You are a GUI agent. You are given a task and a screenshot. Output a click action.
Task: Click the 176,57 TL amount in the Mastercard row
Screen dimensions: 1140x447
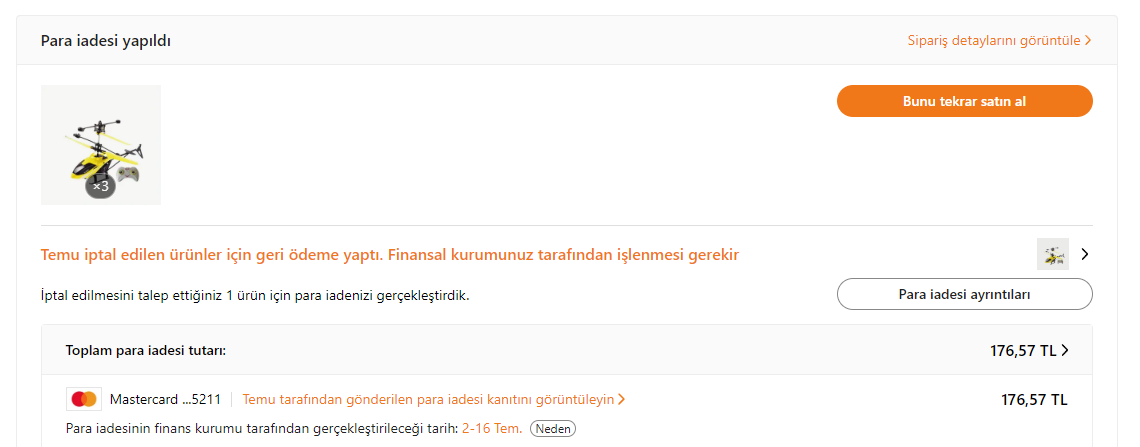click(1034, 399)
